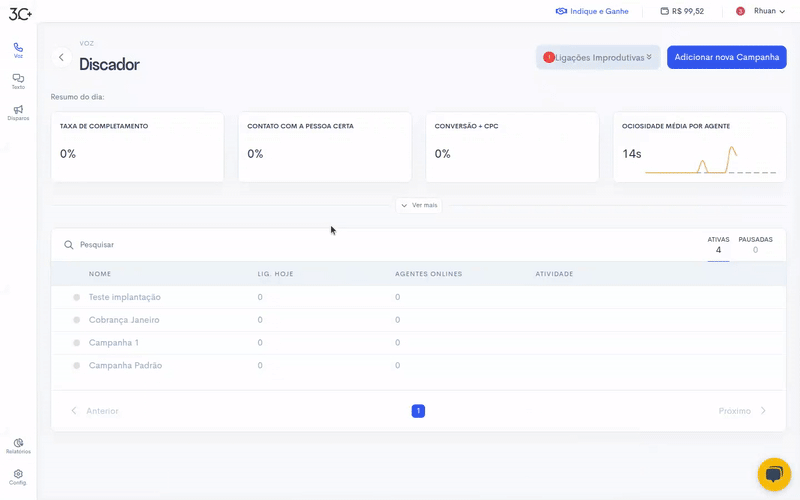
Task: Click the Ociosidade Média por Agente chart
Action: tap(711, 160)
